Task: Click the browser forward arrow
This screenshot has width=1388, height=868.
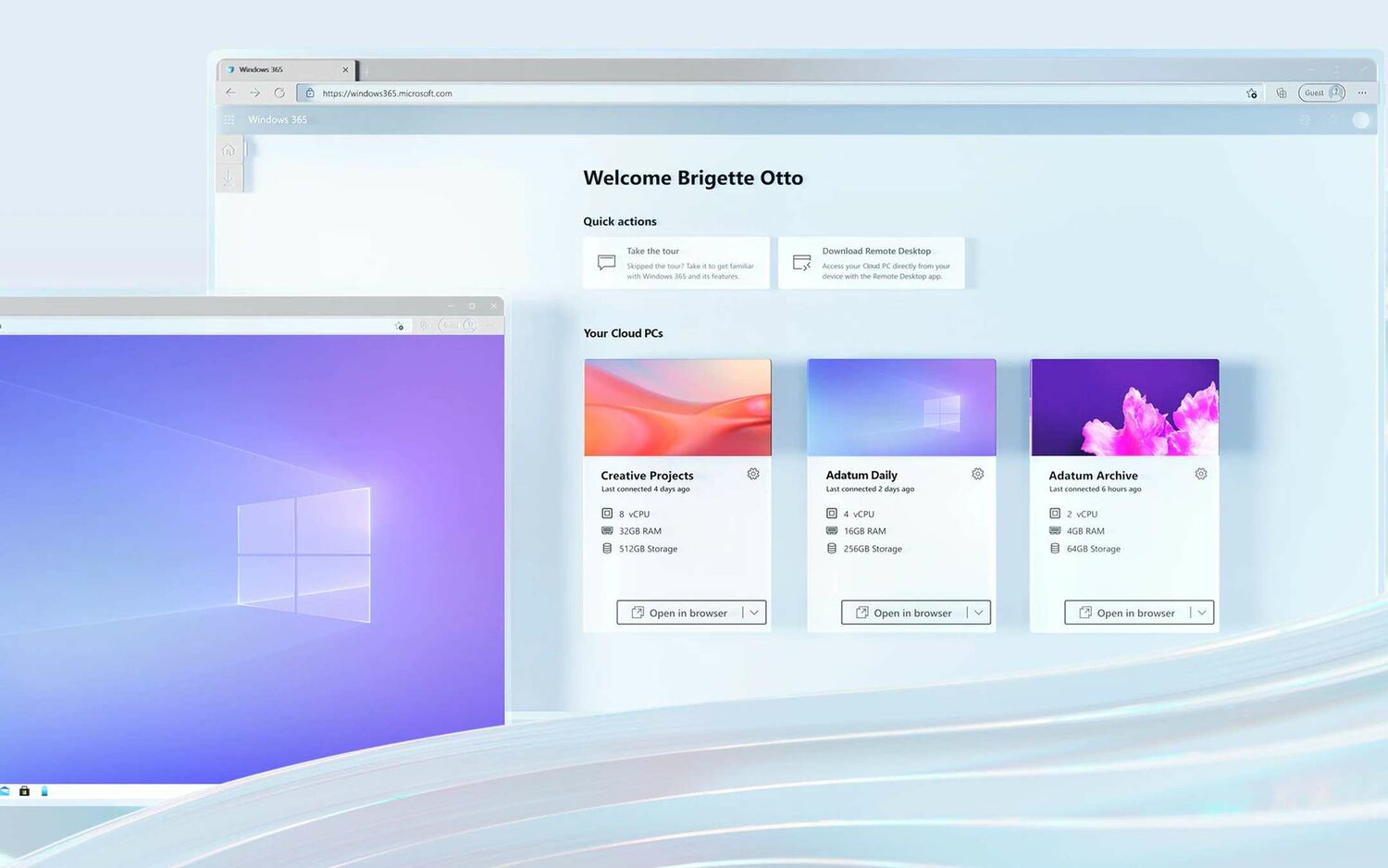Action: point(254,93)
